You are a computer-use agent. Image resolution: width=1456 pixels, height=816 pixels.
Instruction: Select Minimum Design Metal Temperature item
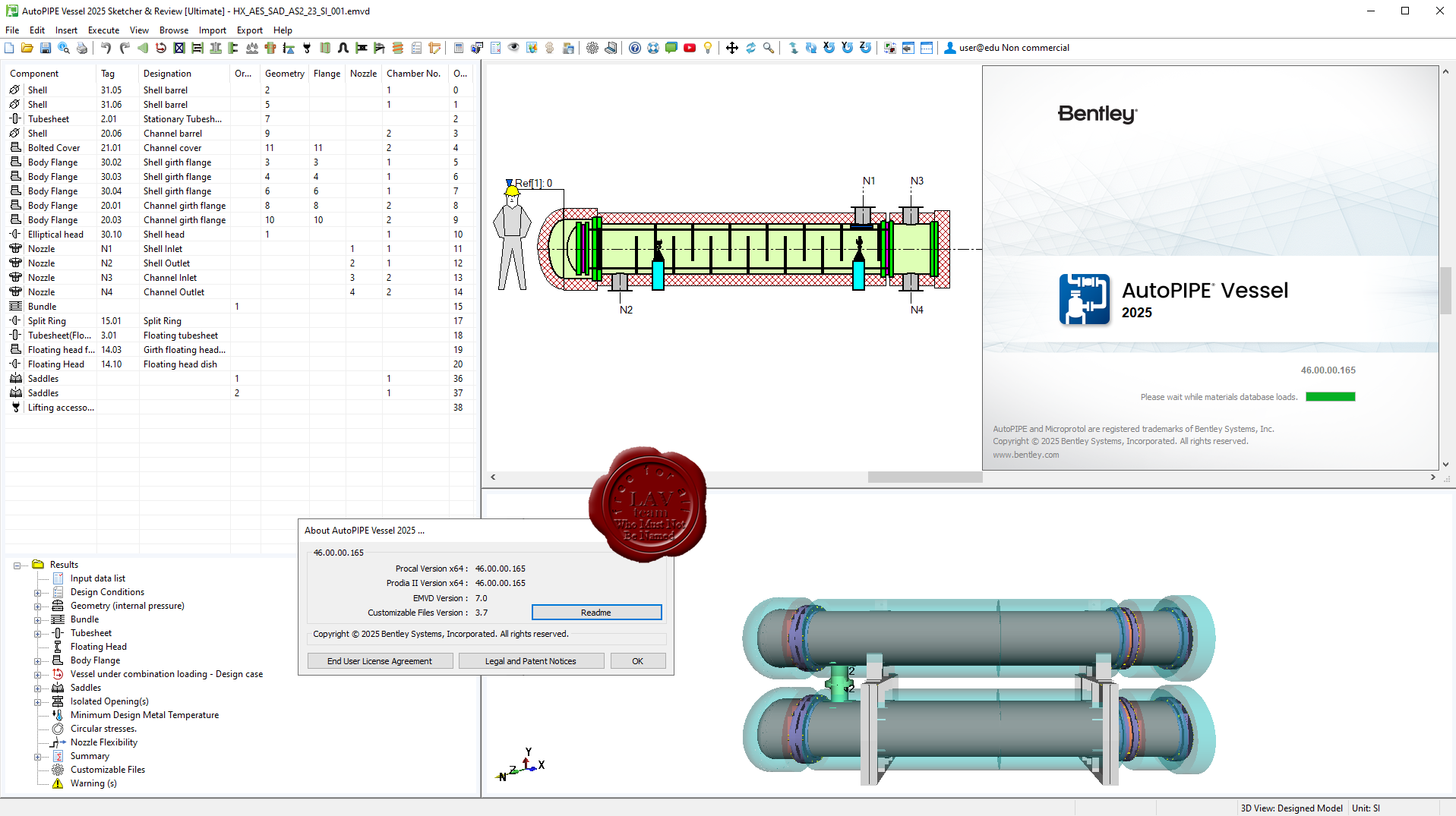coord(144,715)
